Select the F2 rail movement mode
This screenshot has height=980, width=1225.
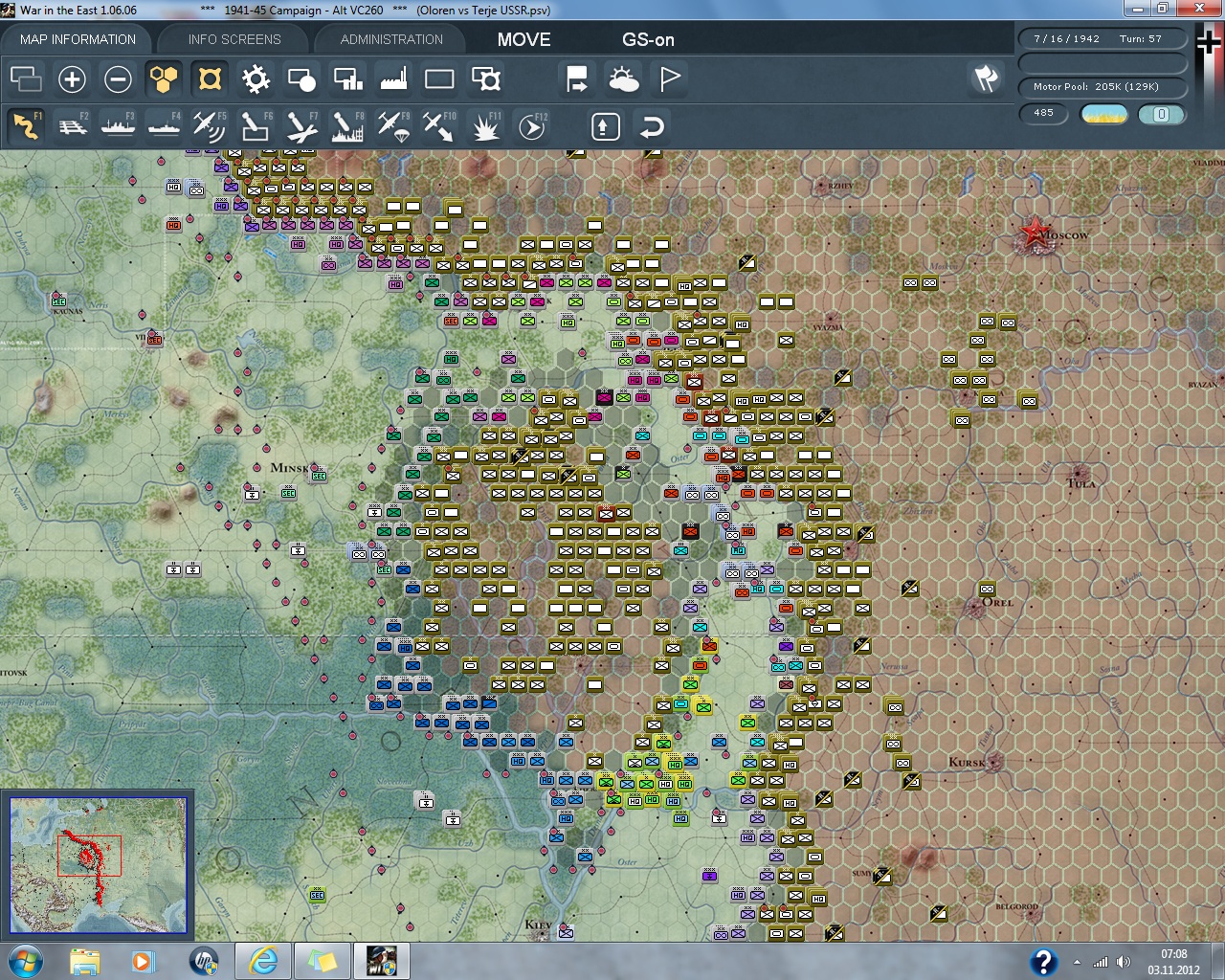click(72, 126)
